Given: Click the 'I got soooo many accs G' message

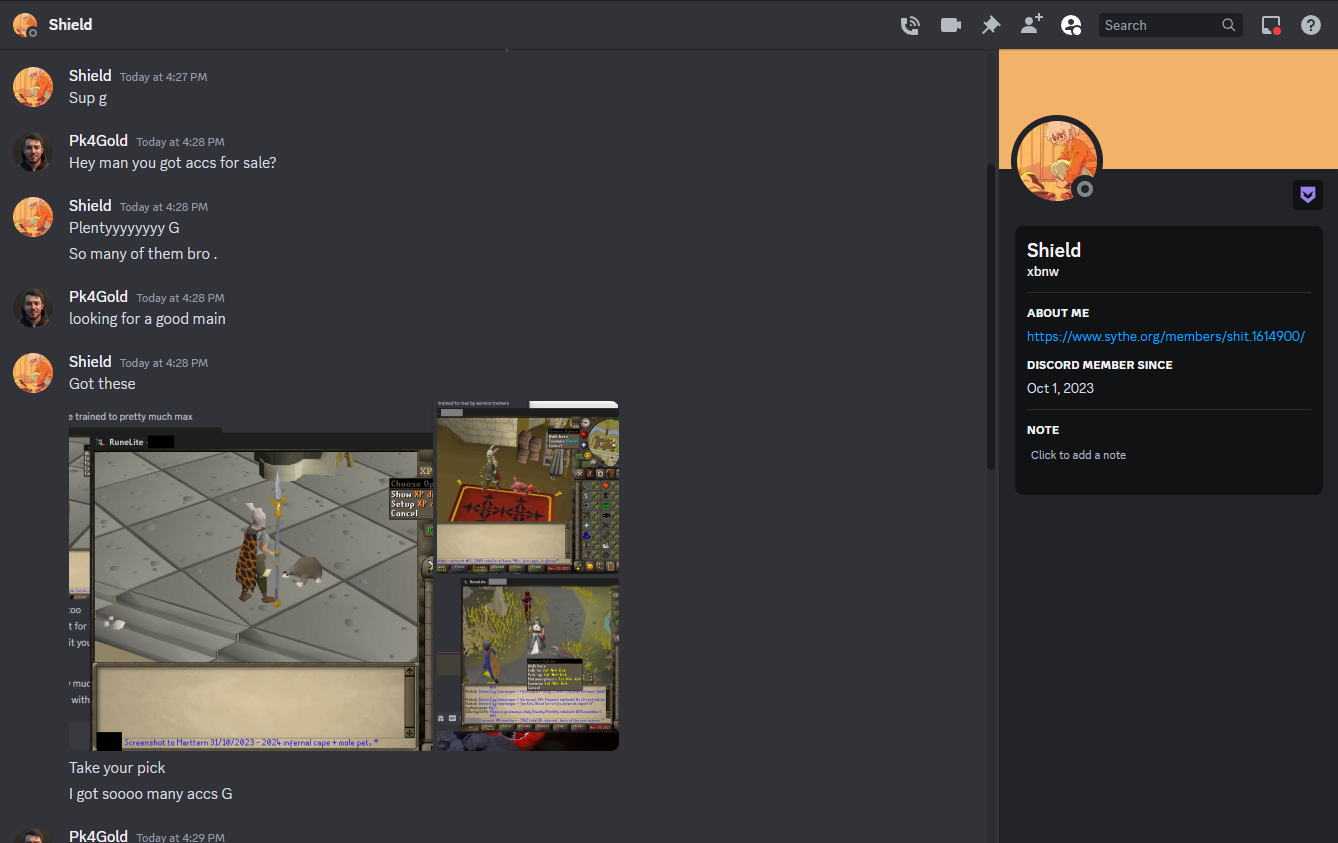Looking at the screenshot, I should (151, 794).
